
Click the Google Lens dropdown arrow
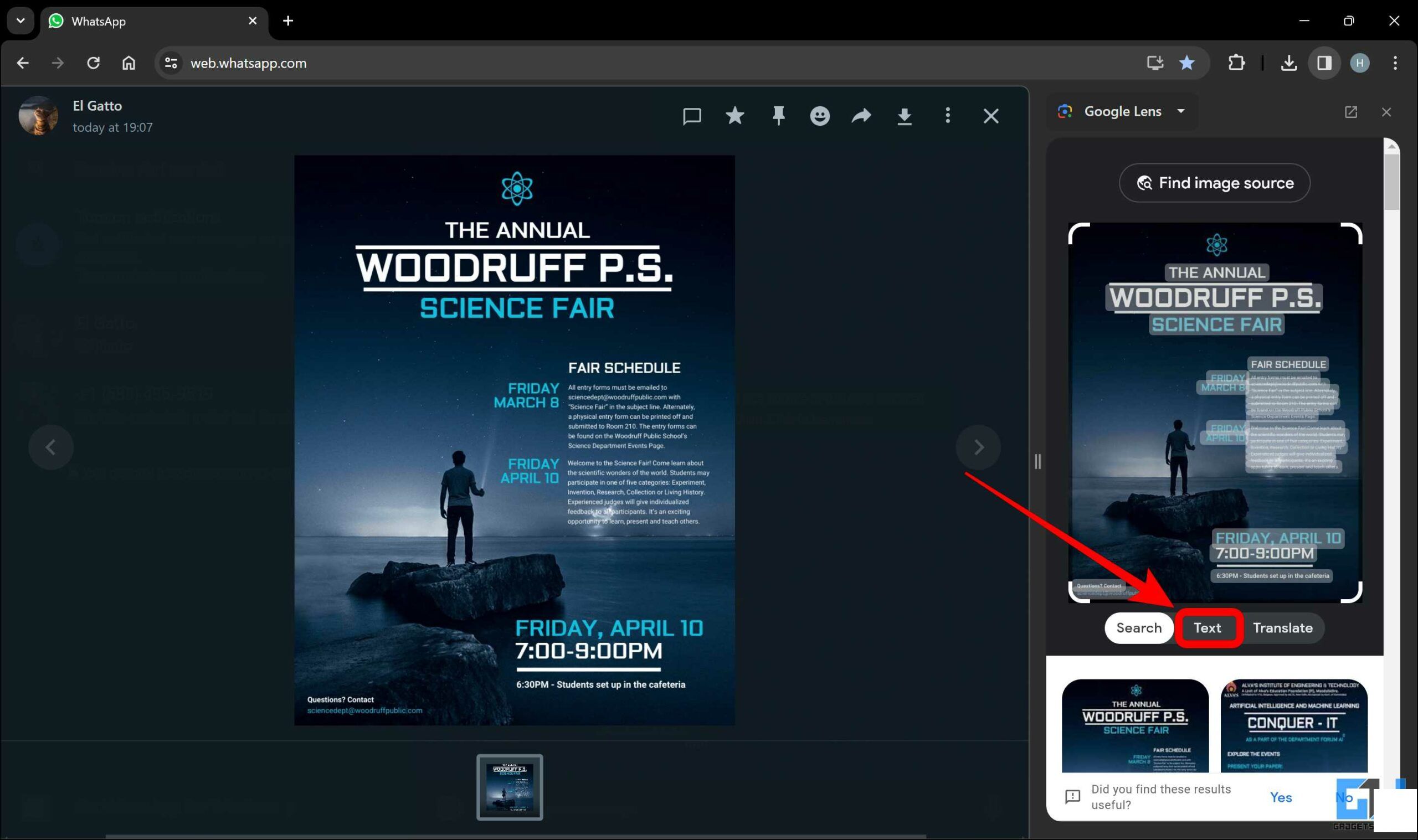[x=1181, y=111]
